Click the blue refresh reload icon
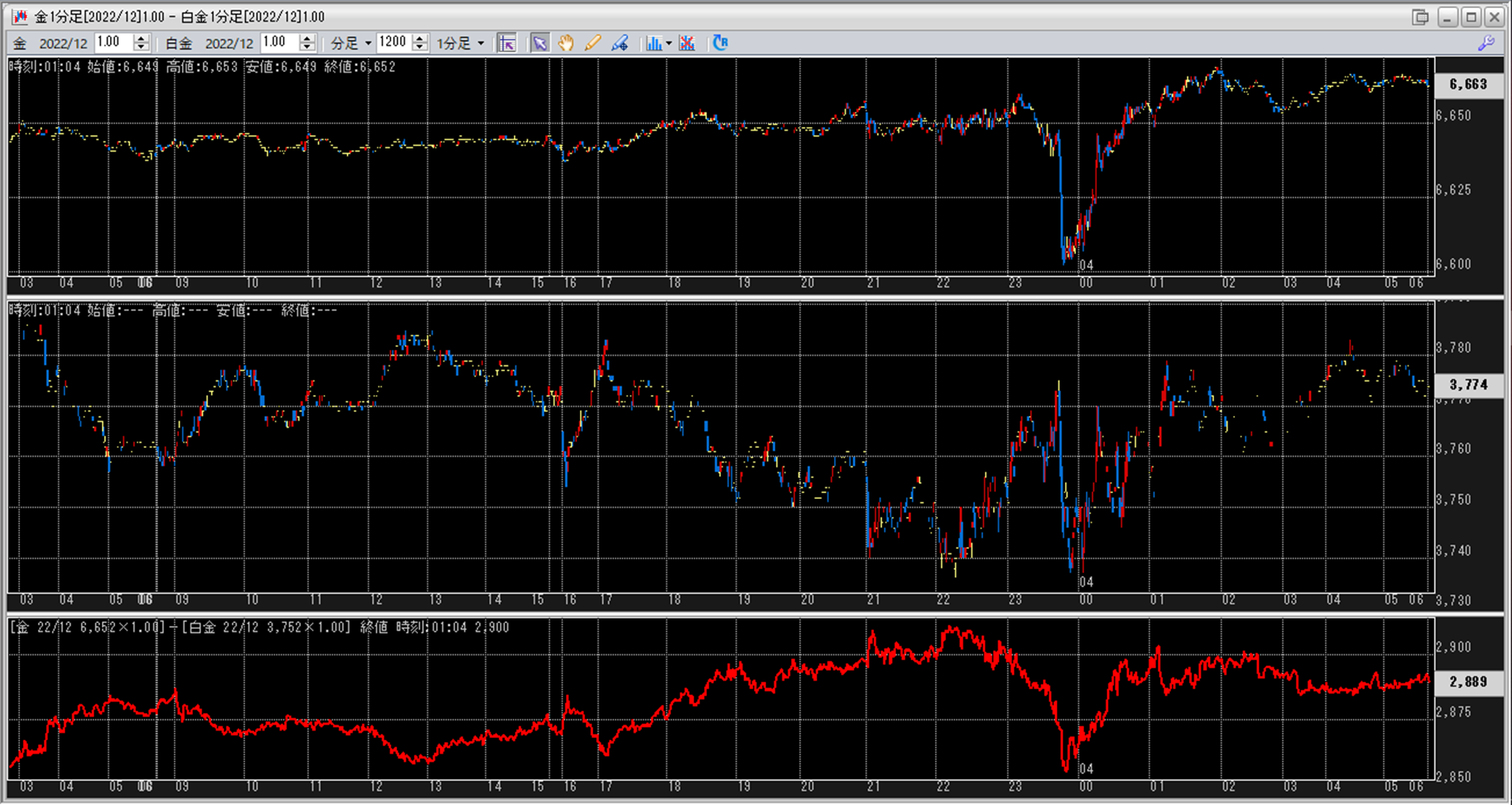Screen dimensions: 1512x805 [720, 43]
